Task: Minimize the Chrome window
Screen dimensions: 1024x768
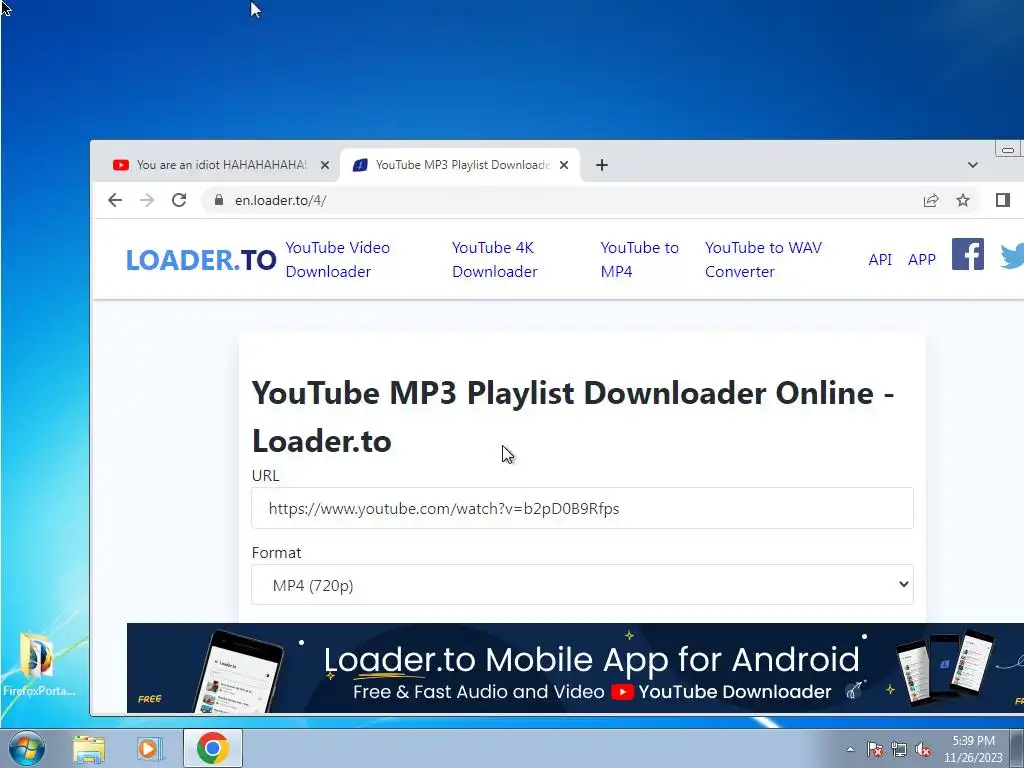Action: tap(1008, 150)
